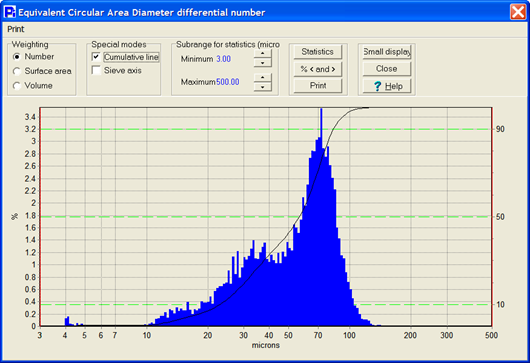Switch to Small display

(387, 52)
